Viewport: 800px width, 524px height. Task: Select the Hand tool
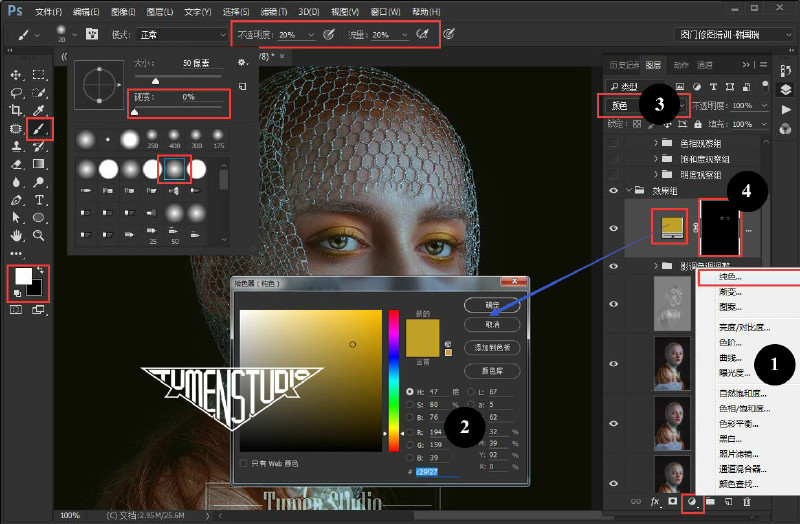pos(16,235)
